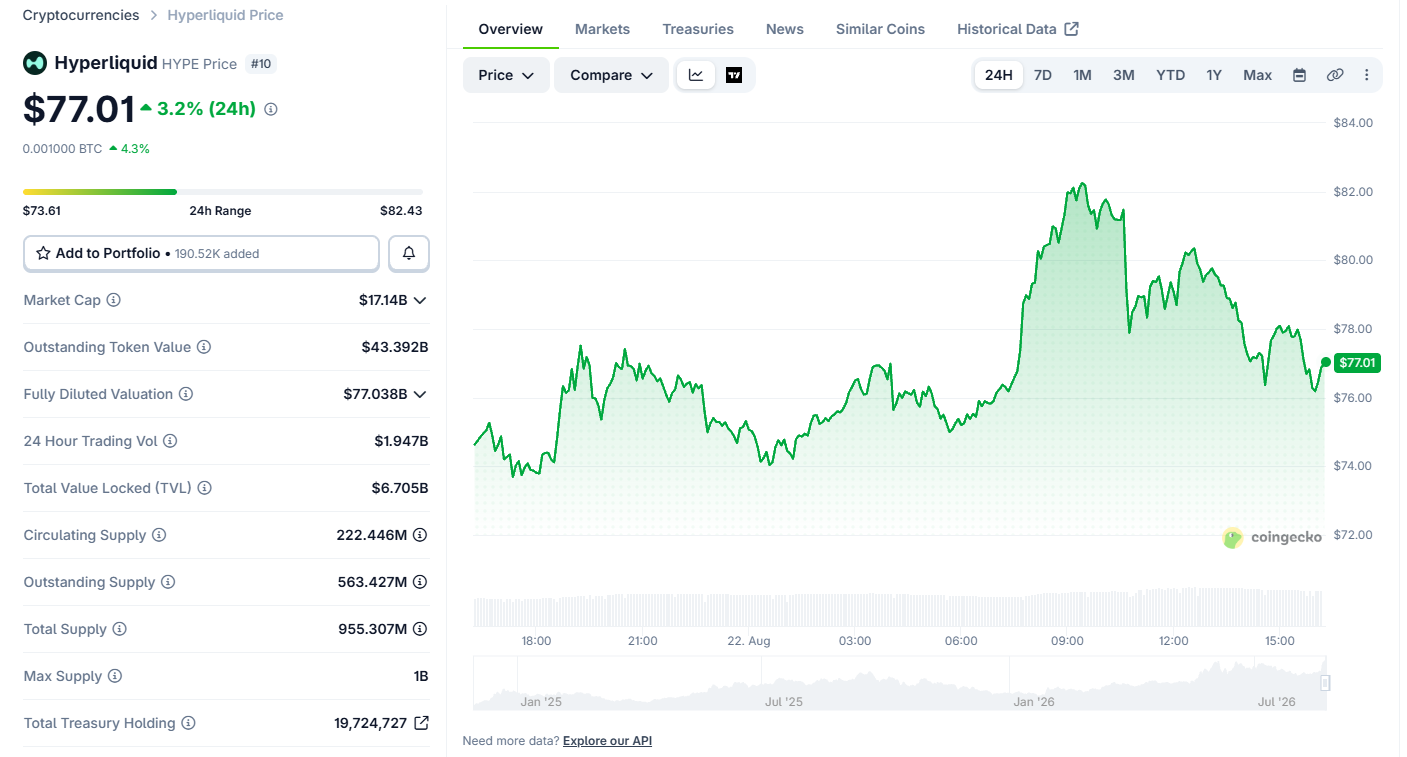Switch to the TradingView chart icon
The height and width of the screenshot is (757, 1407).
click(x=734, y=75)
